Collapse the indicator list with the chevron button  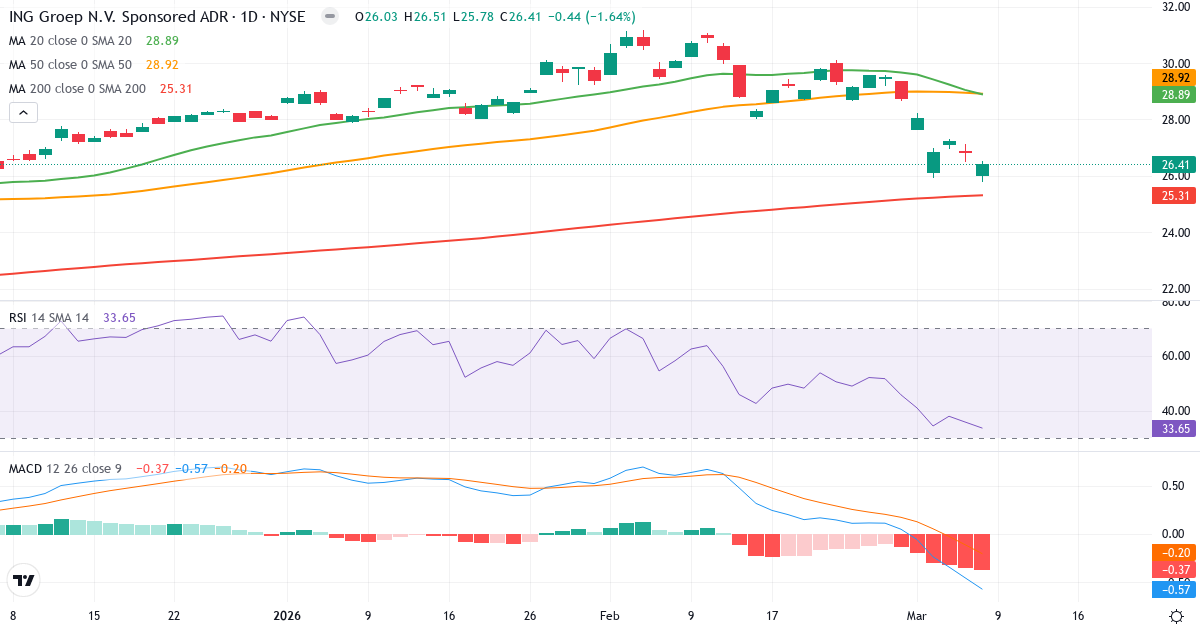point(21,112)
